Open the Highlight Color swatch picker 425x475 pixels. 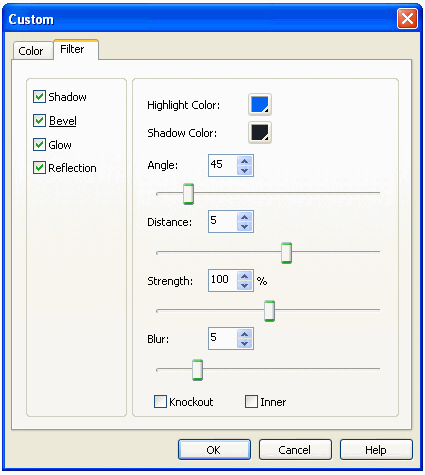point(260,104)
